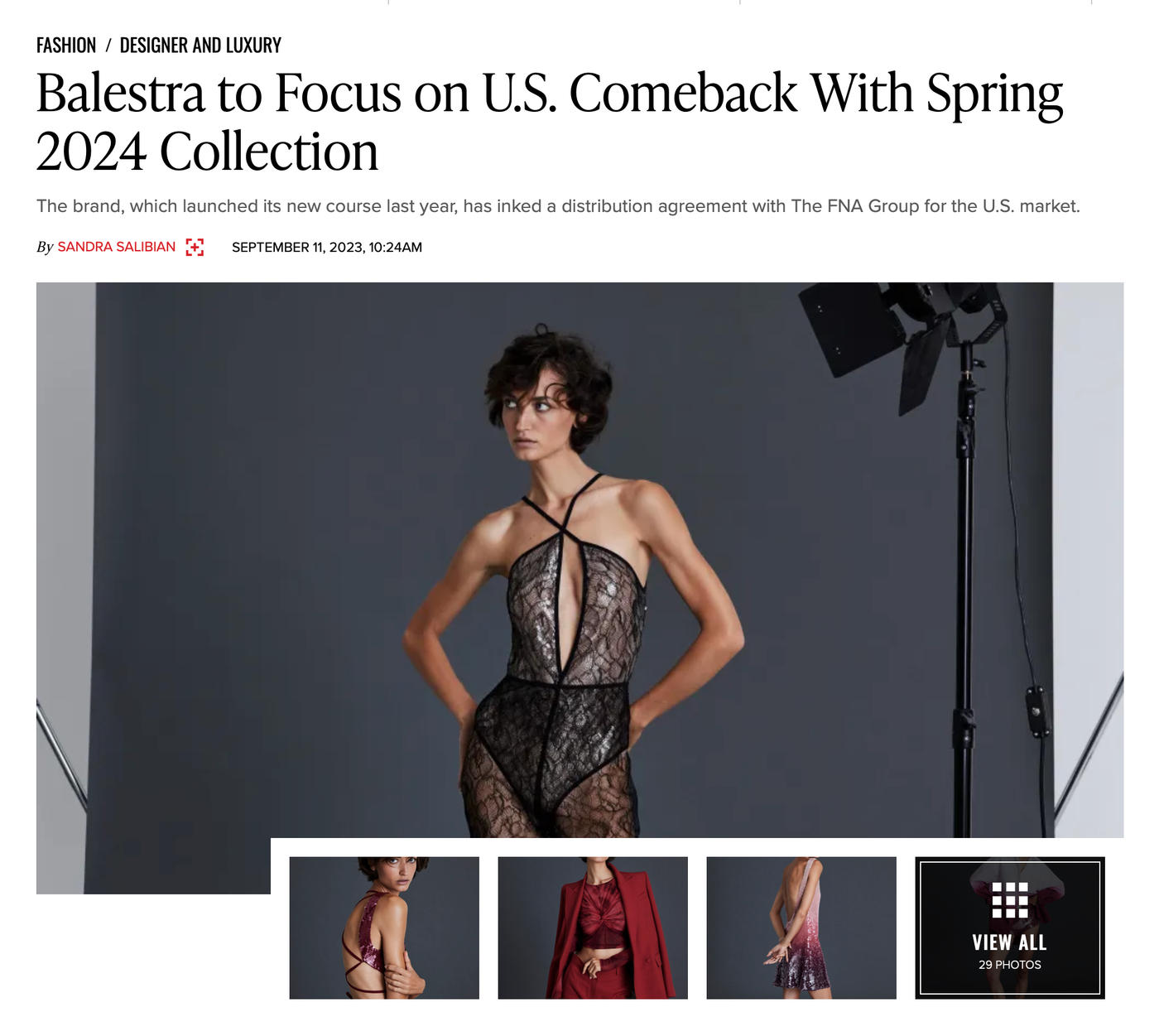Select the 29 PHOTOS label

(x=1010, y=965)
